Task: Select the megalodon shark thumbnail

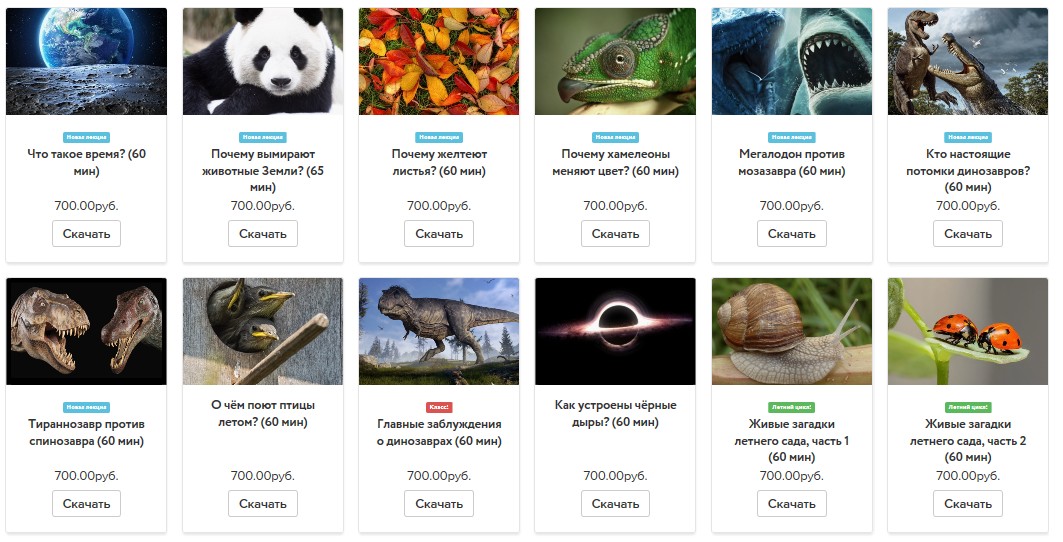Action: [791, 62]
